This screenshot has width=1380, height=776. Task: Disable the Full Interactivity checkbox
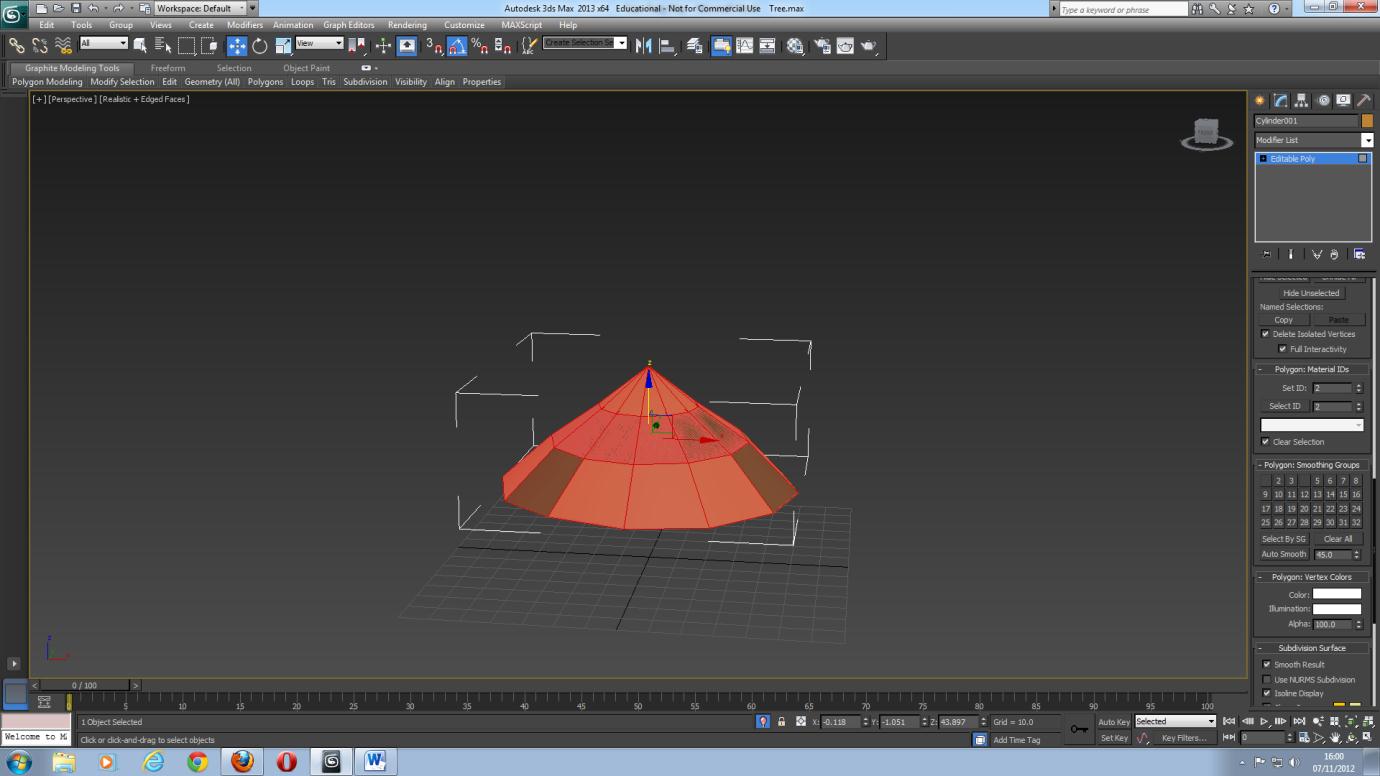(1283, 349)
